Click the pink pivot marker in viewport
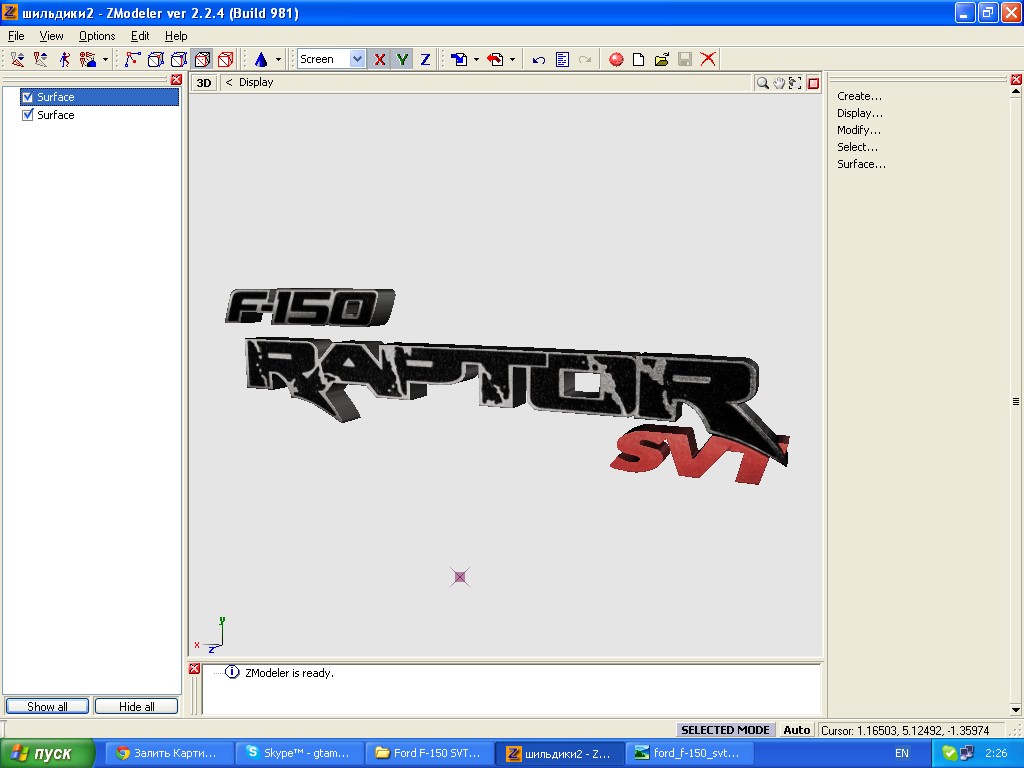 (x=460, y=577)
